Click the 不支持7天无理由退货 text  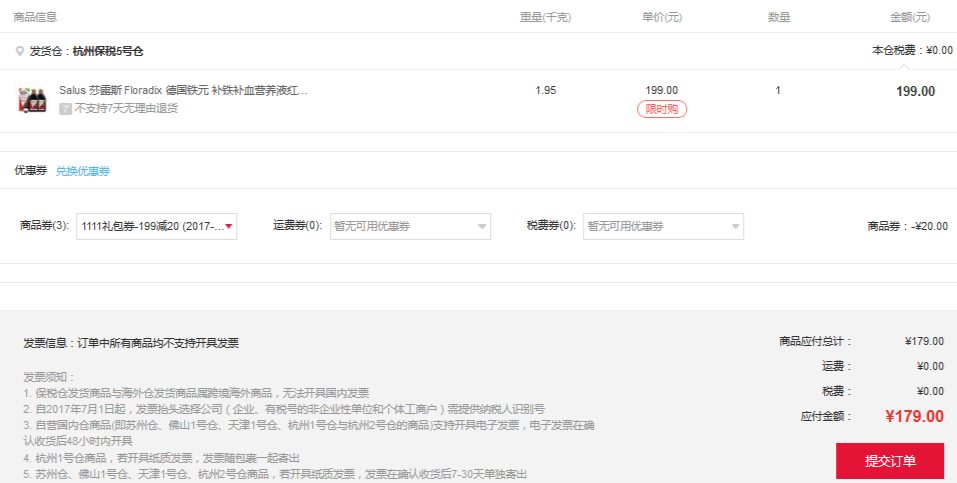coord(126,109)
